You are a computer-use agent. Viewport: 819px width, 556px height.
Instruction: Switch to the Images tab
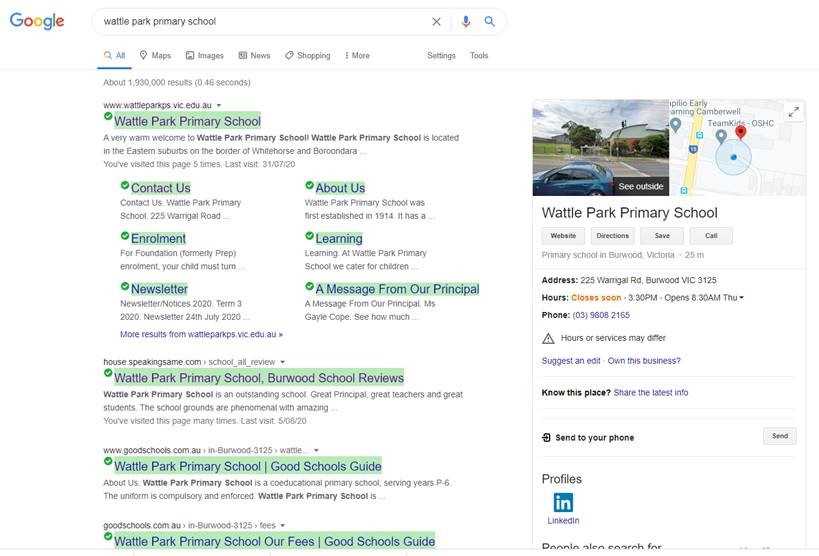(205, 55)
